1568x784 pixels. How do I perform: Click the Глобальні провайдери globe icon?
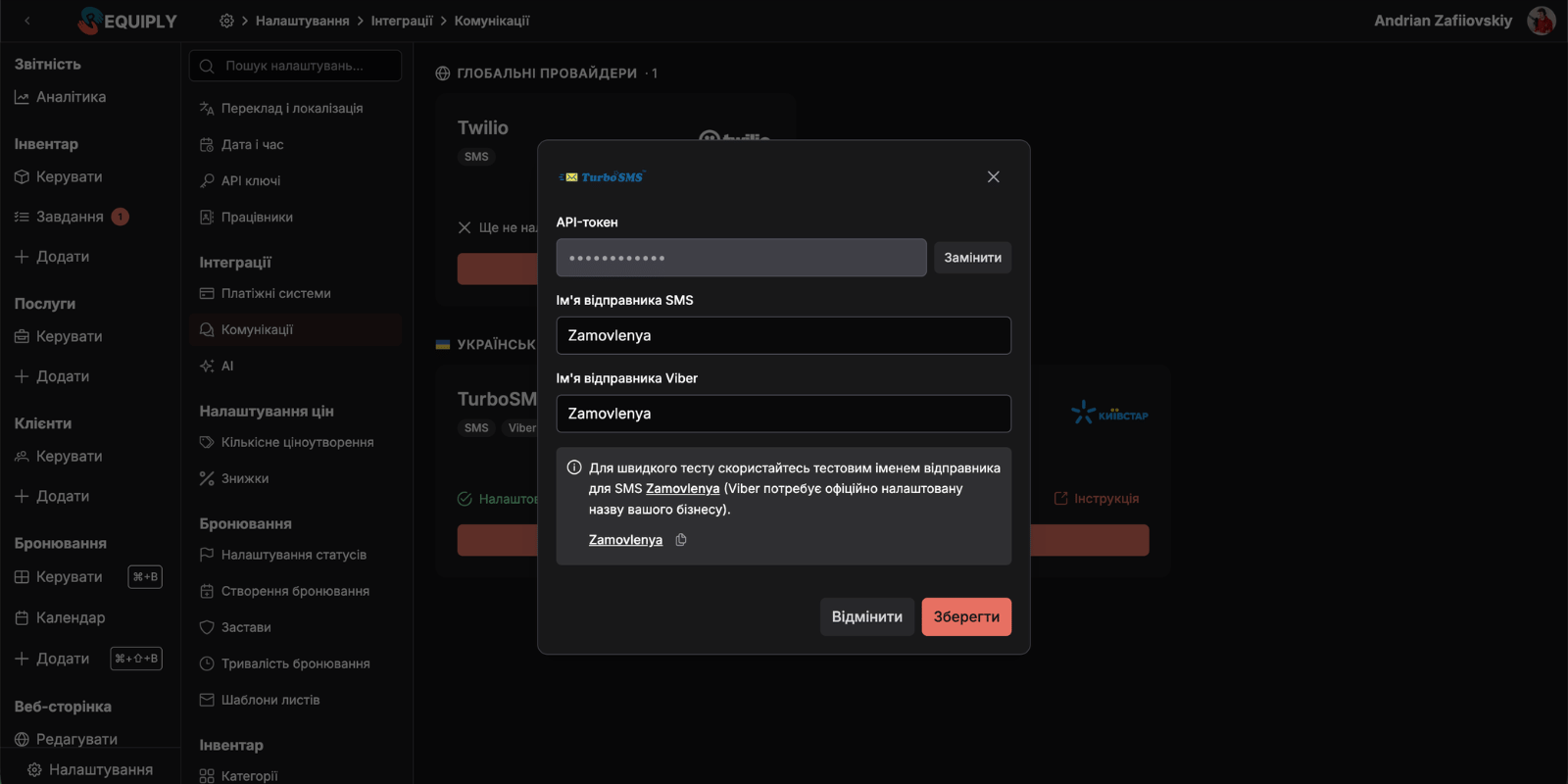(x=443, y=73)
